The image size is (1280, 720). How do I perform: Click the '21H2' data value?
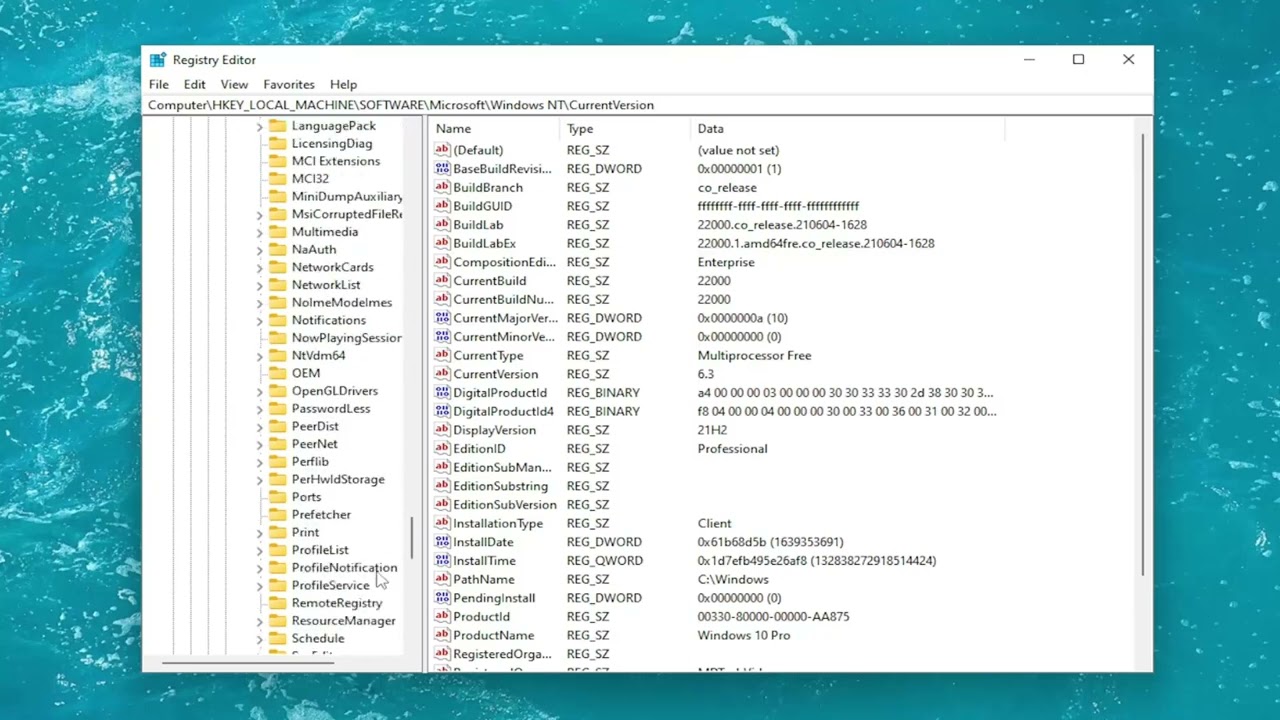point(712,430)
